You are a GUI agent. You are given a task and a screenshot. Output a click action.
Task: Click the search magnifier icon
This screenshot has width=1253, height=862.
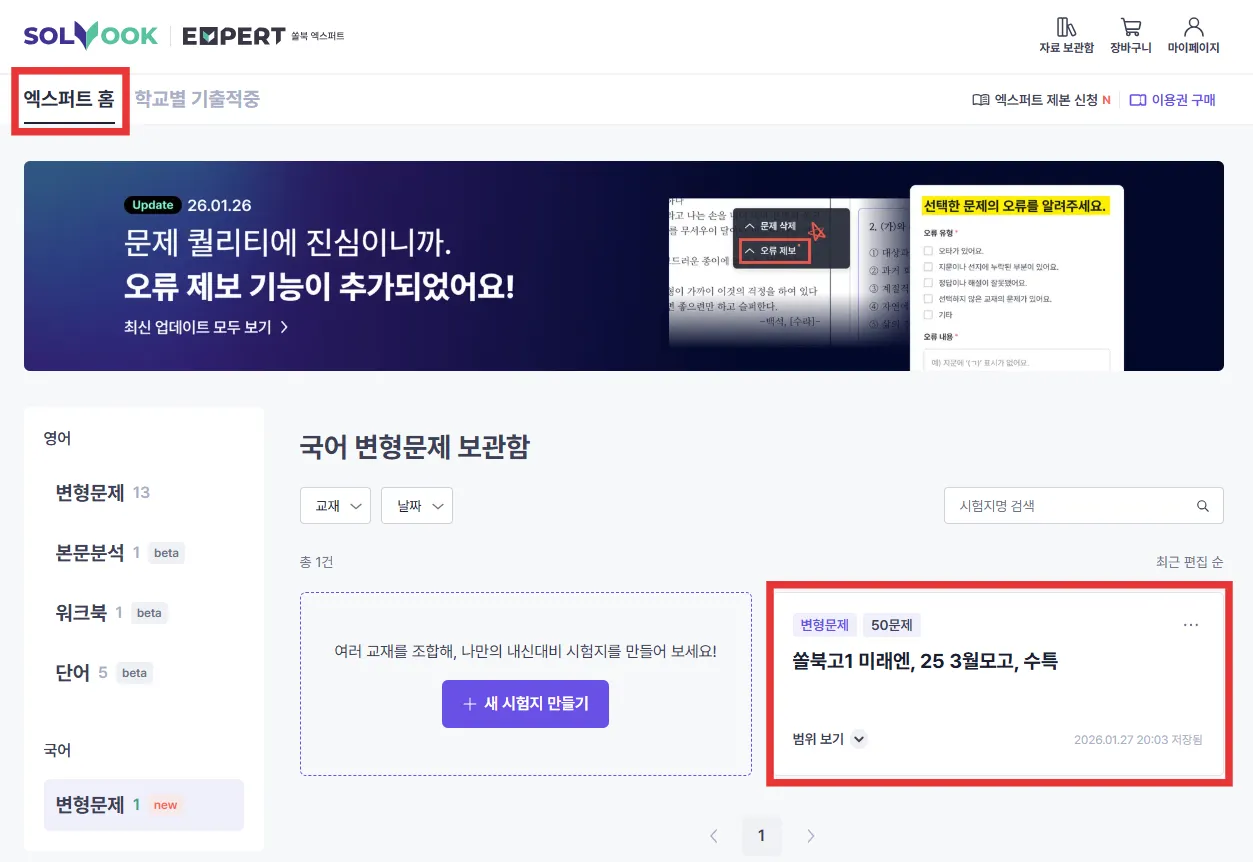(1203, 506)
